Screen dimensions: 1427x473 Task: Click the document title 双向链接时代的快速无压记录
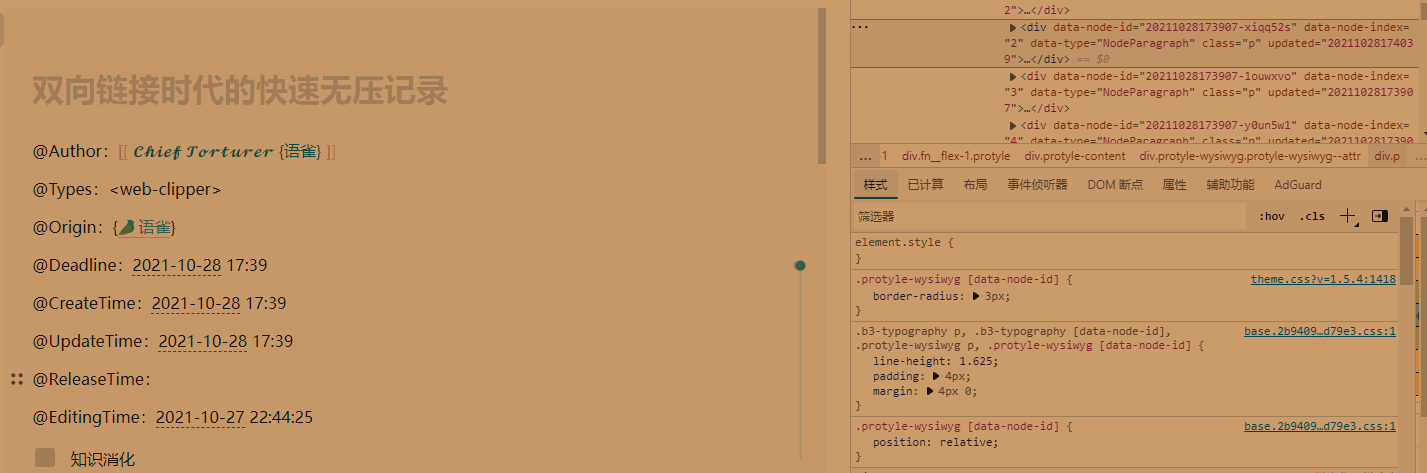pos(240,91)
